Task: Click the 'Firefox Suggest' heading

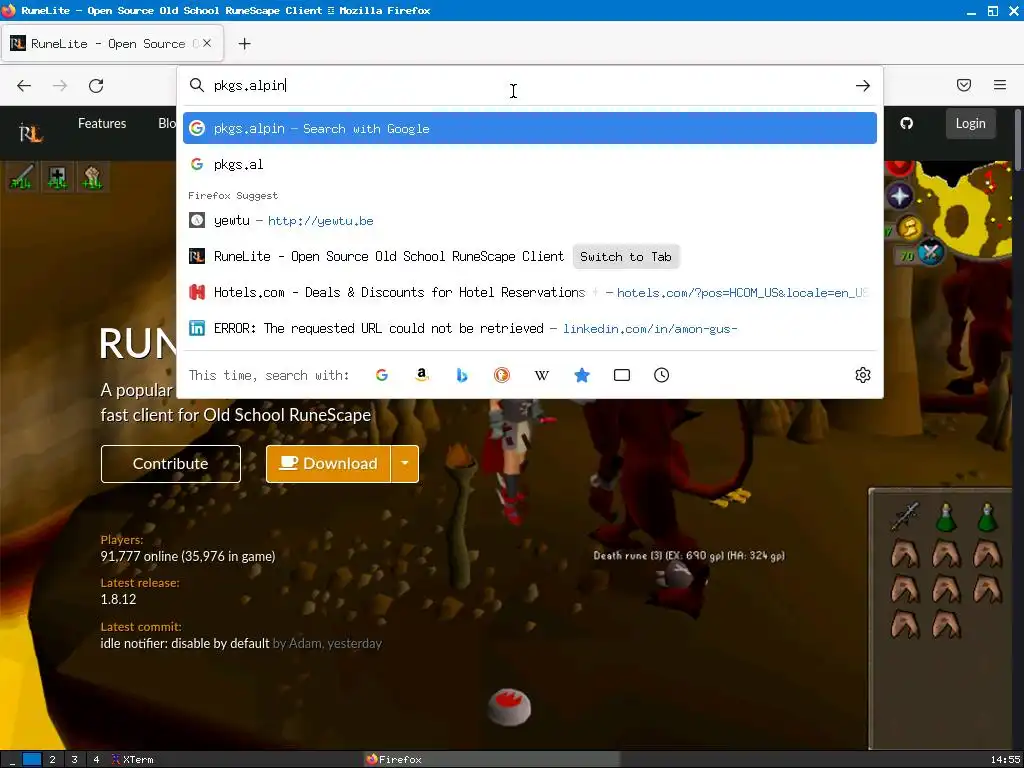Action: click(x=233, y=195)
